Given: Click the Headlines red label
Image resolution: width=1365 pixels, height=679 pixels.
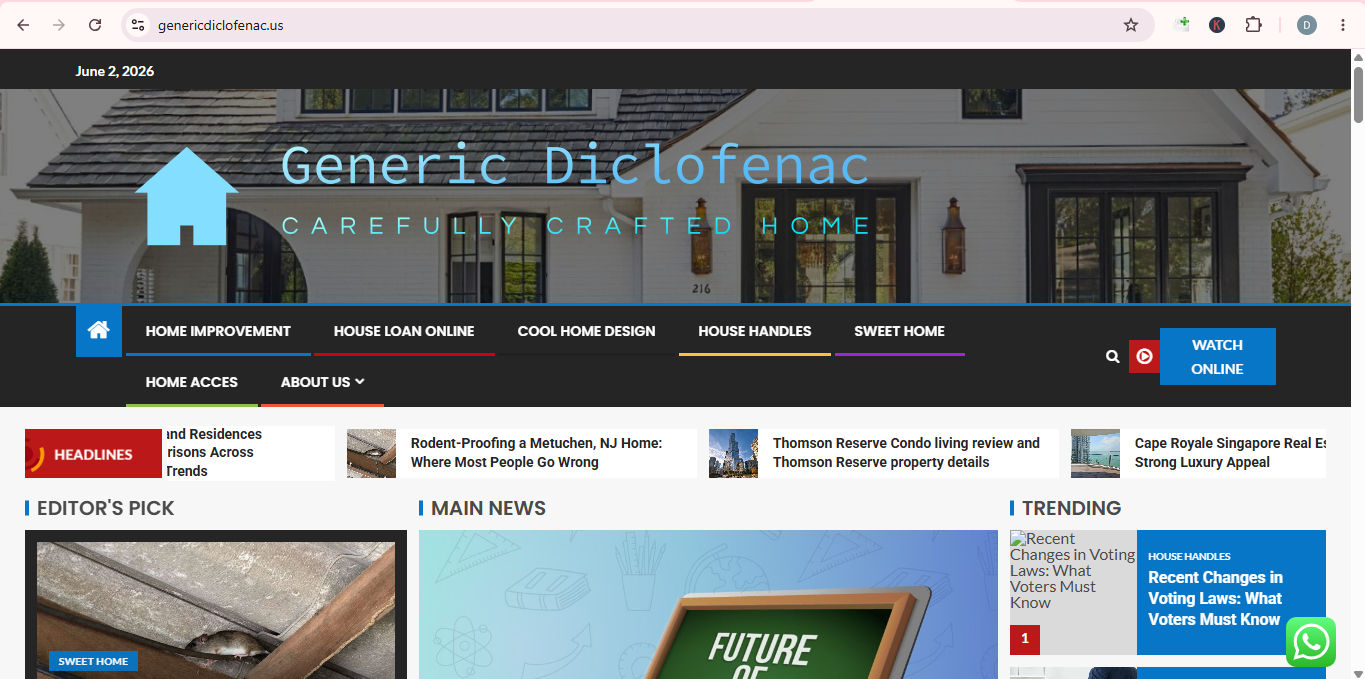Looking at the screenshot, I should point(93,454).
